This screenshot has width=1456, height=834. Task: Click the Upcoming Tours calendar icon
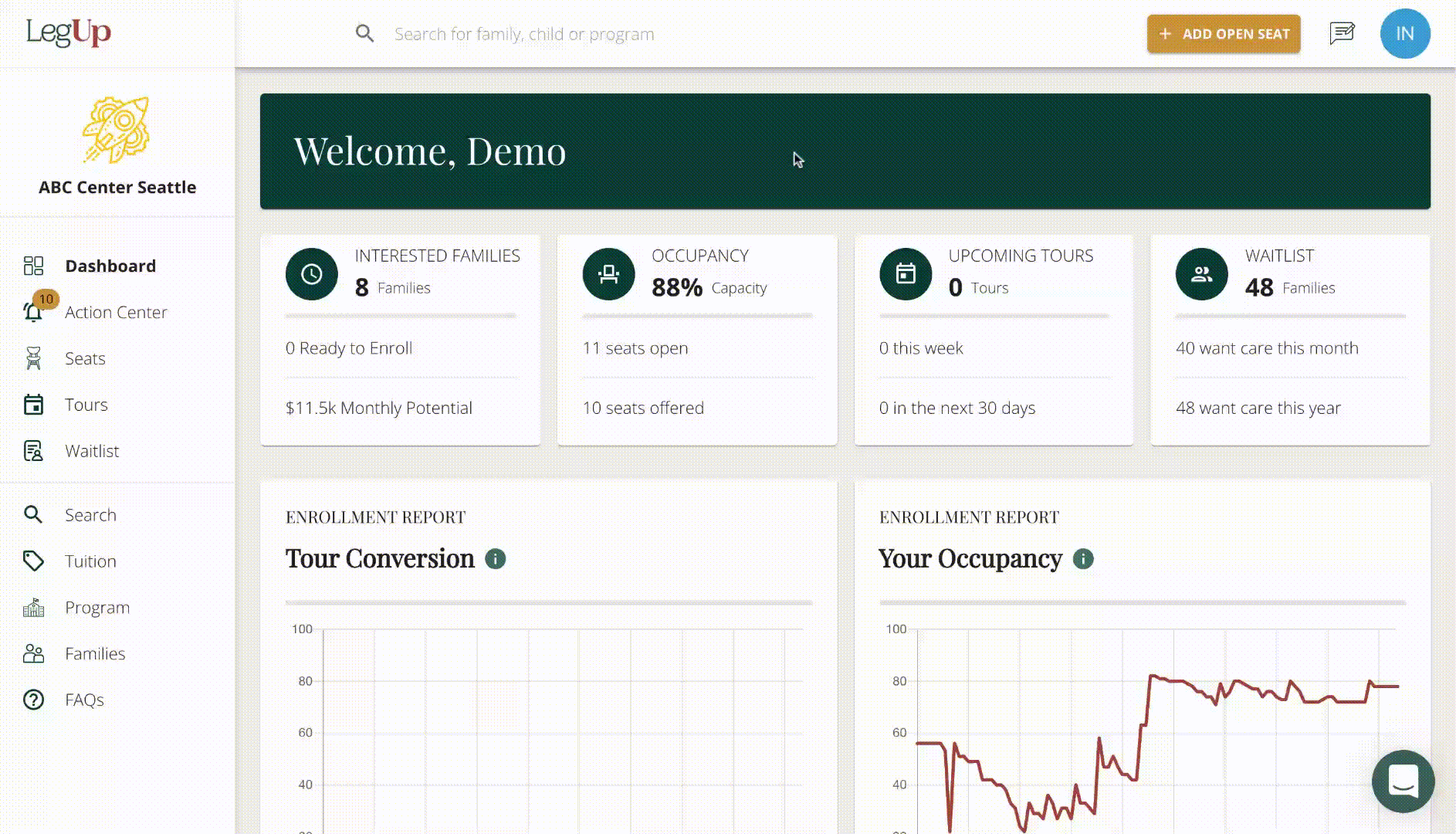tap(906, 274)
